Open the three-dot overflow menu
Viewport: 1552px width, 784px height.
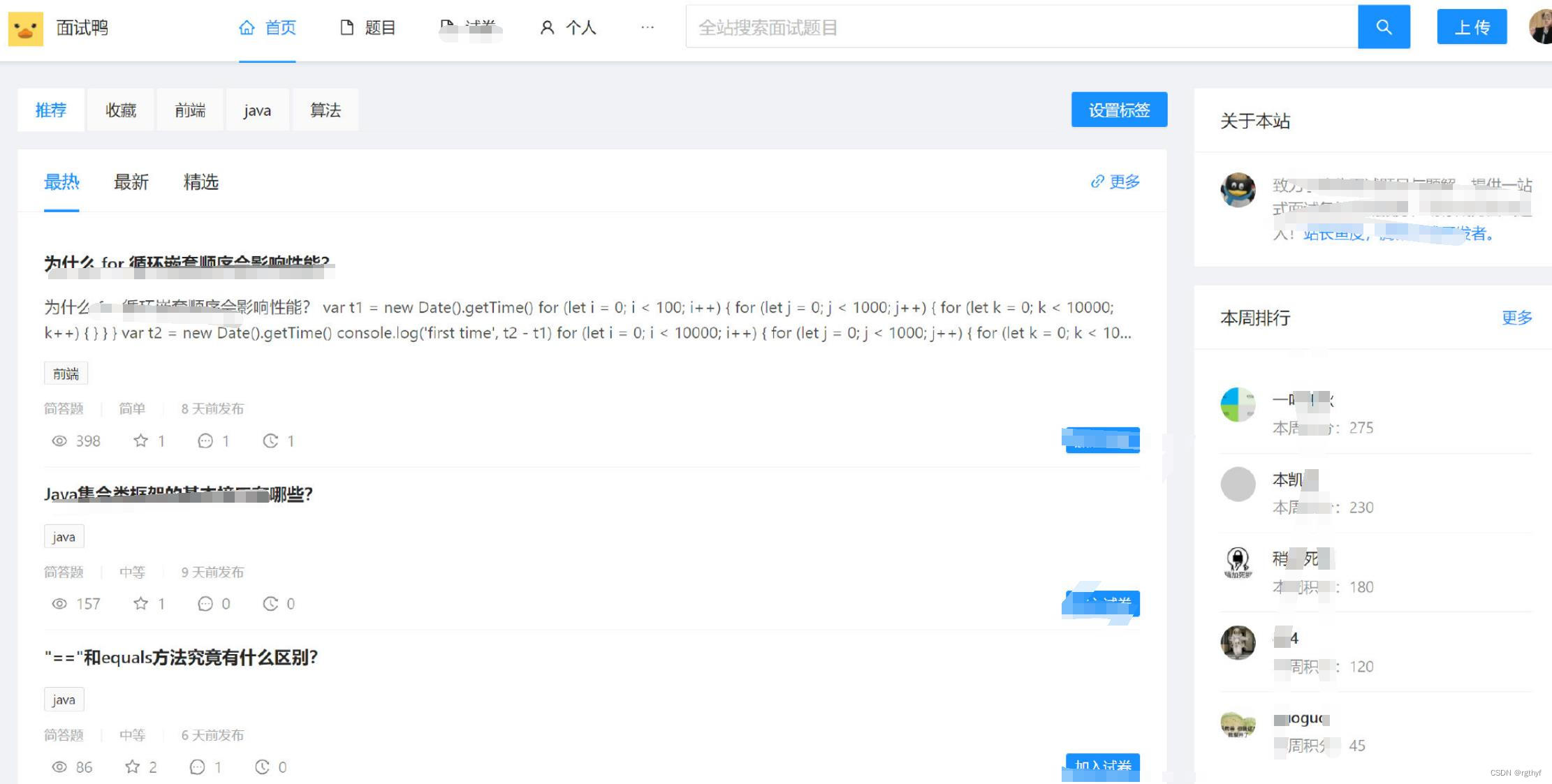(647, 27)
